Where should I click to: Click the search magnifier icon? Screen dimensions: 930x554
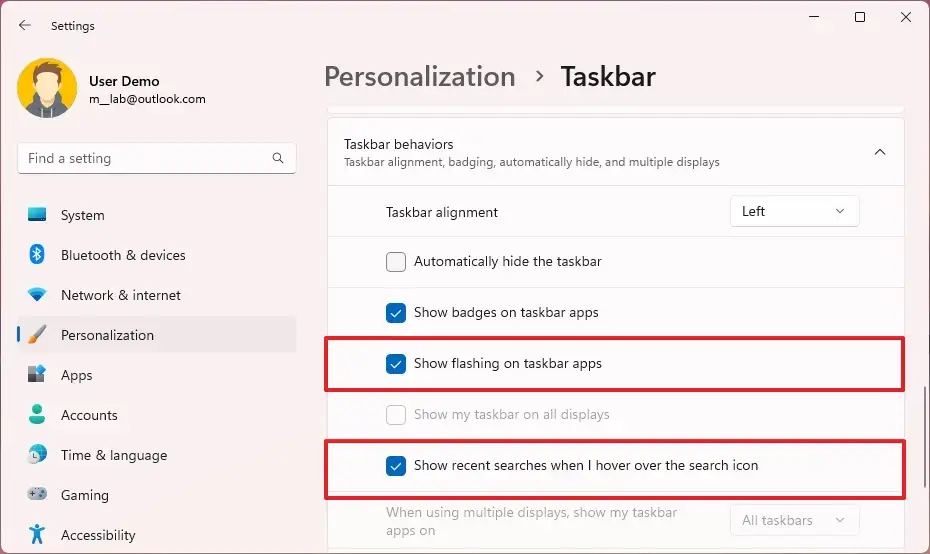click(x=278, y=158)
